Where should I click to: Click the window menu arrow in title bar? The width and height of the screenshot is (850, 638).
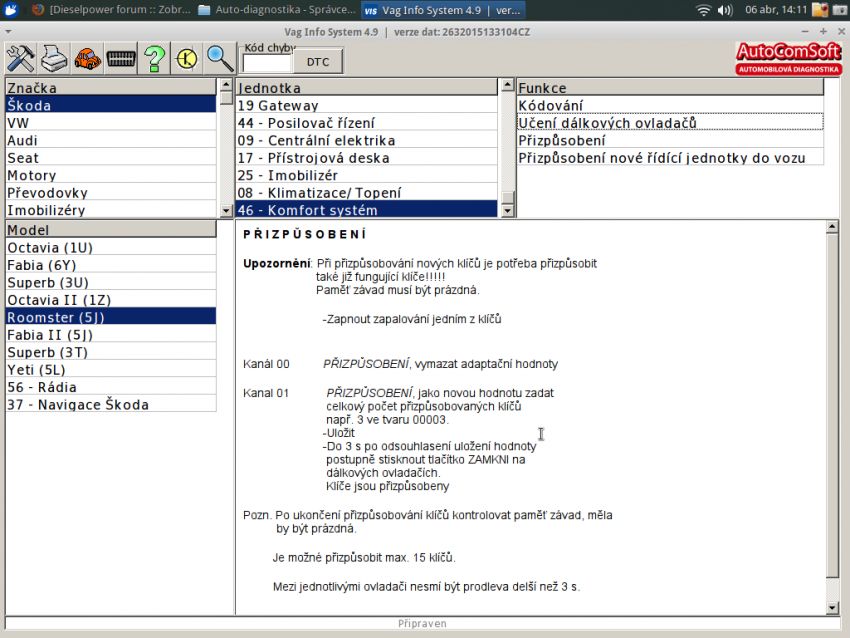(8, 32)
